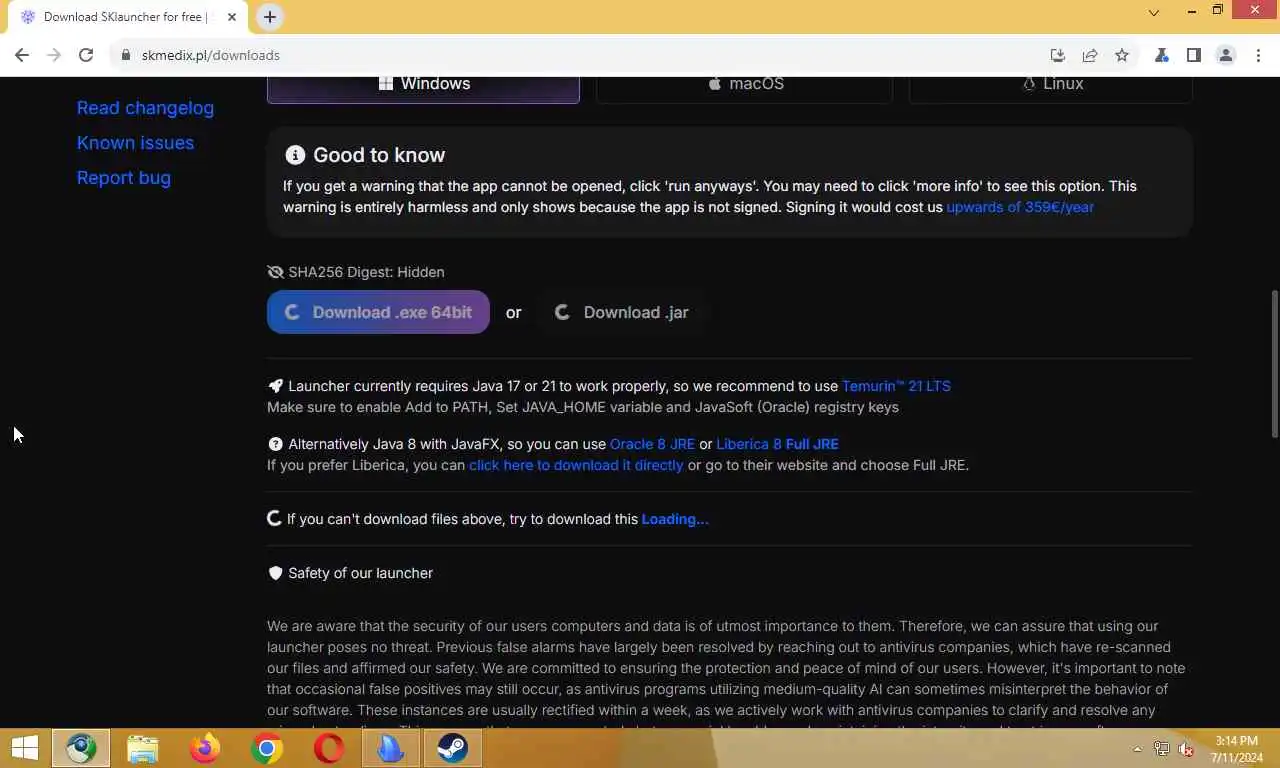Screen dimensions: 1280x768
Task: Open File Explorer from the taskbar
Action: (x=143, y=748)
